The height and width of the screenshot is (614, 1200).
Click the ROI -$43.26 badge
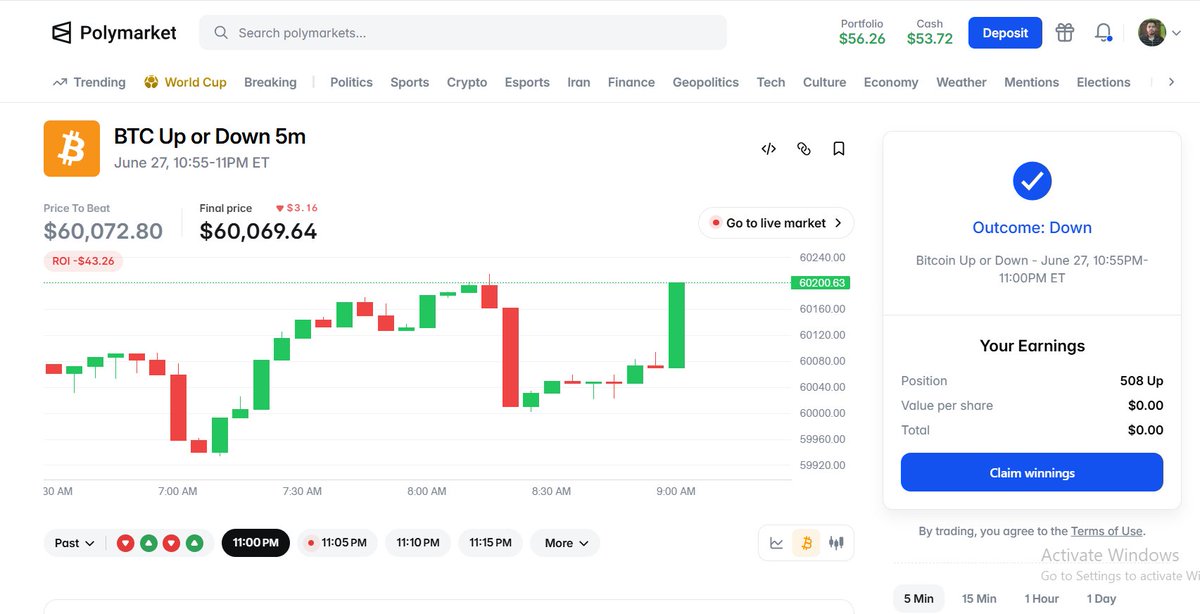tap(83, 261)
